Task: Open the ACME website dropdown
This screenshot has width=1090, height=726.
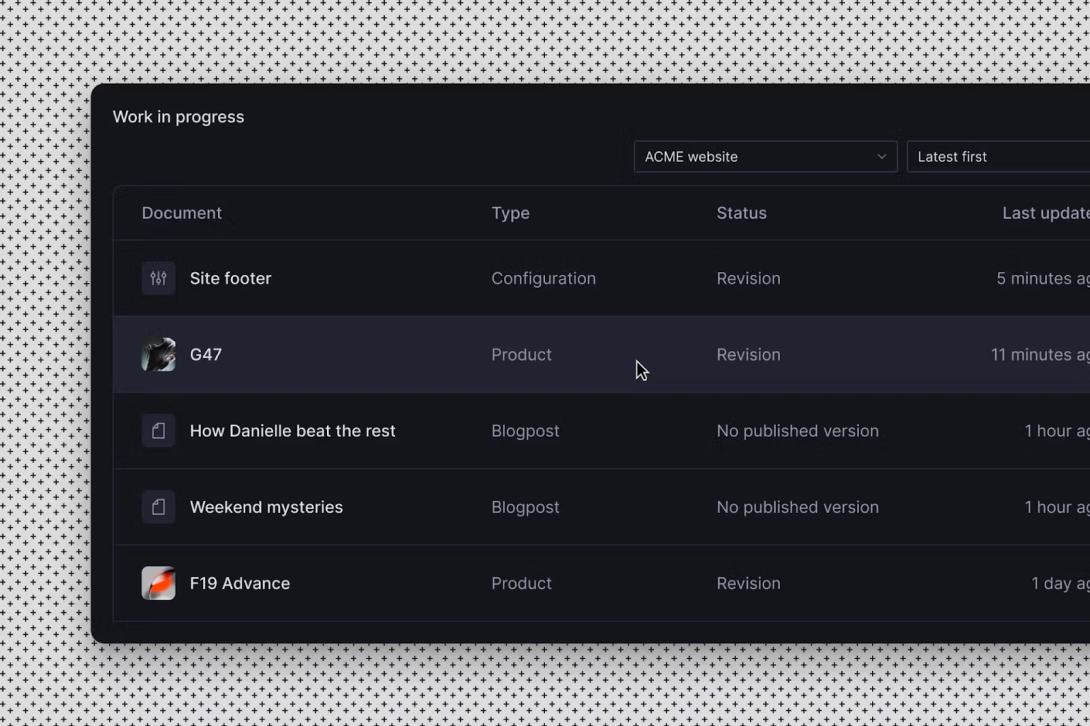Action: click(x=764, y=157)
